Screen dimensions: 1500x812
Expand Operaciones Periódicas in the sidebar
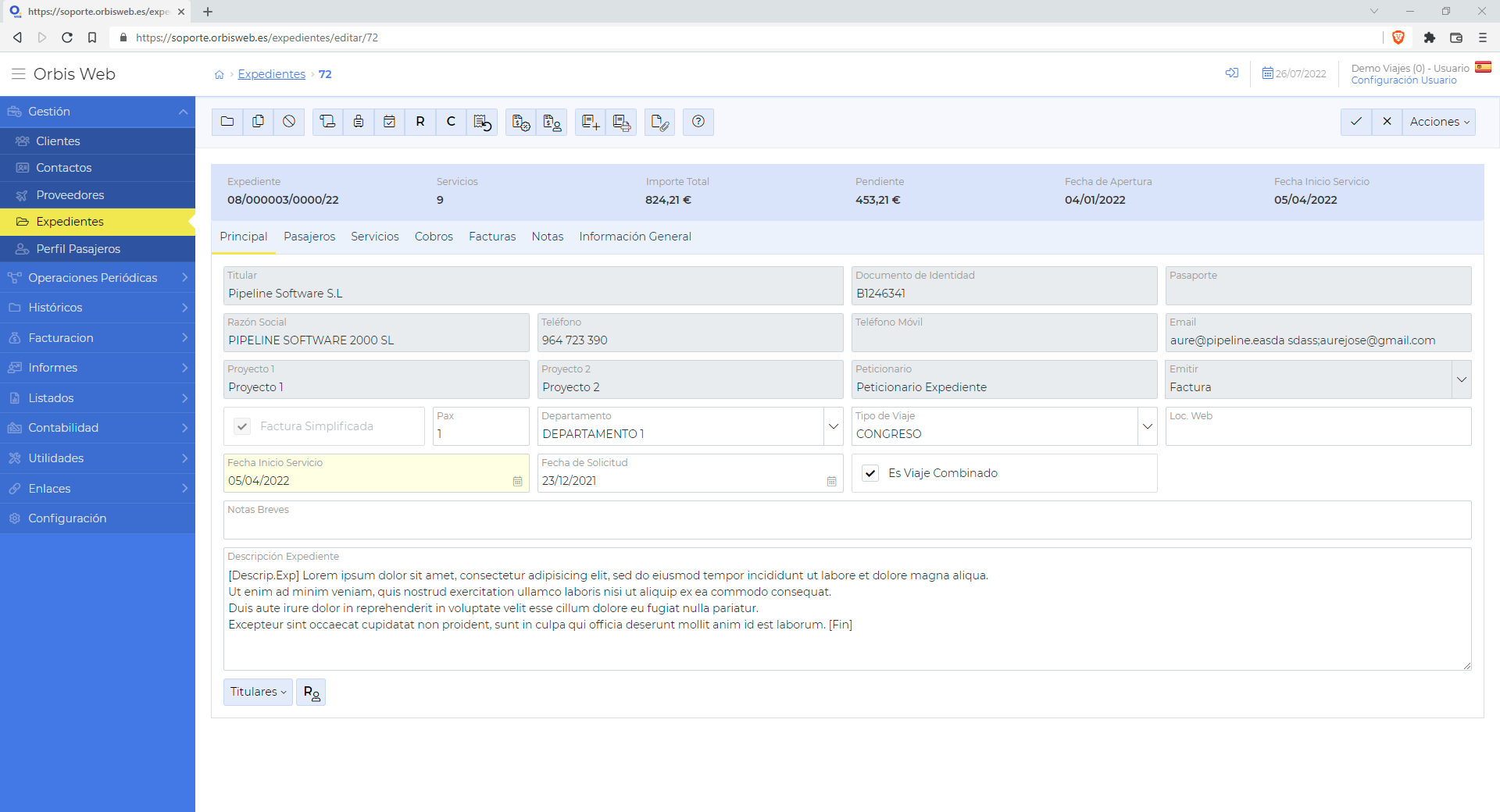tap(98, 278)
